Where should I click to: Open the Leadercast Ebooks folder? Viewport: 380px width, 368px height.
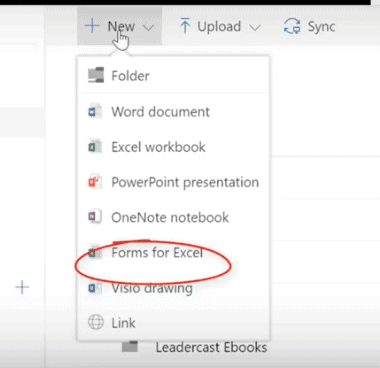click(211, 348)
